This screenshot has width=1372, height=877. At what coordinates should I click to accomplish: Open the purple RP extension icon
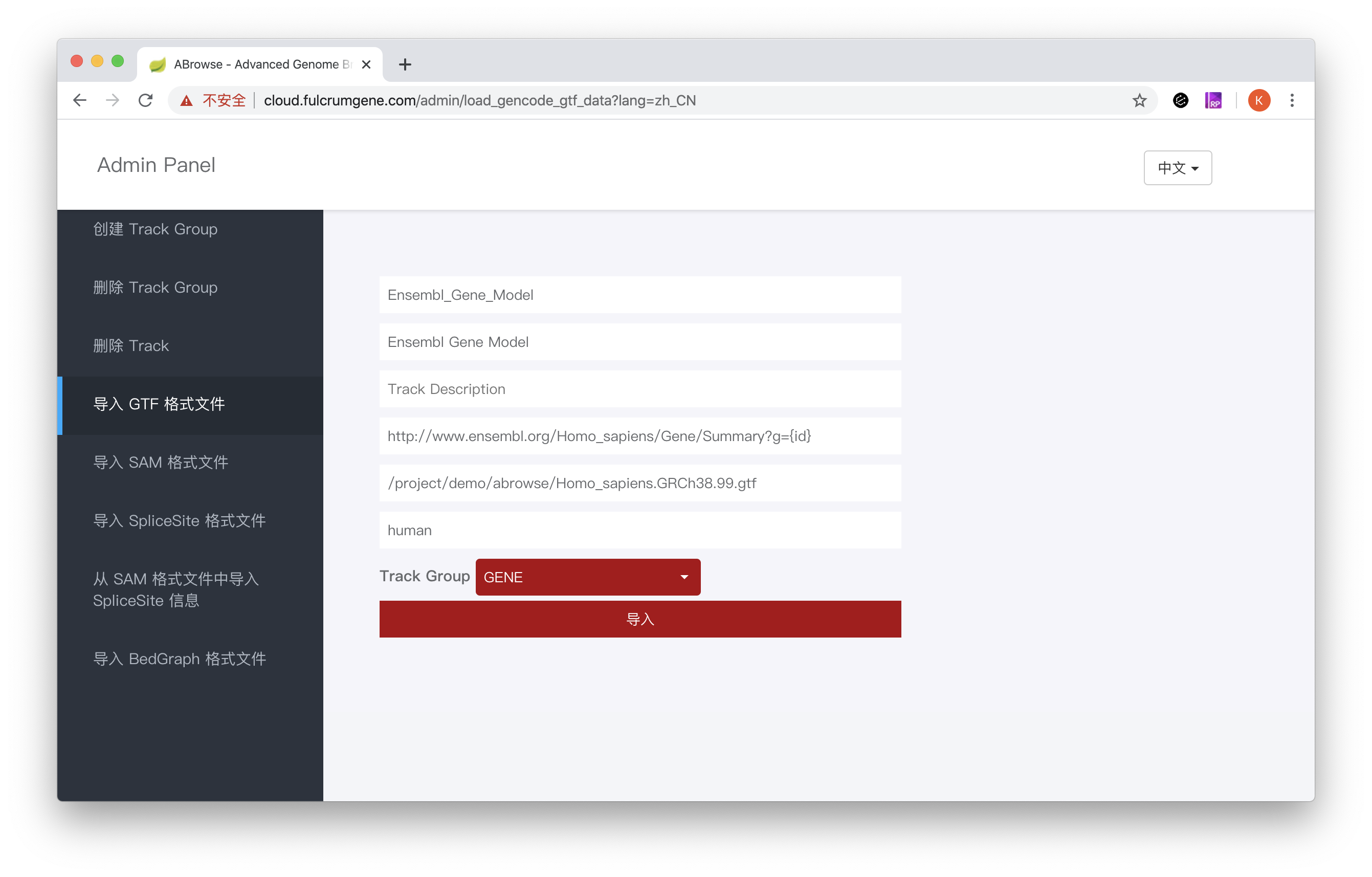point(1213,100)
